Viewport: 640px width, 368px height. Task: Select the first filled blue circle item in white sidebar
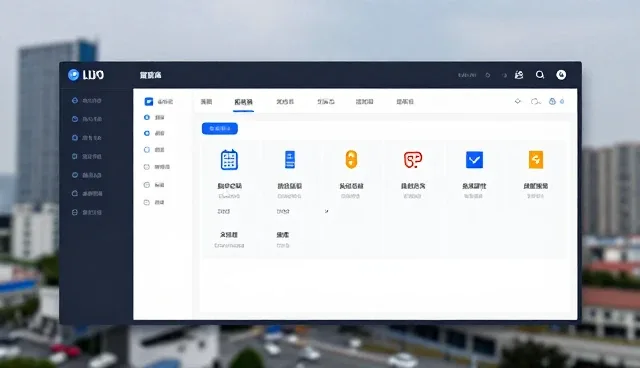pyautogui.click(x=153, y=117)
